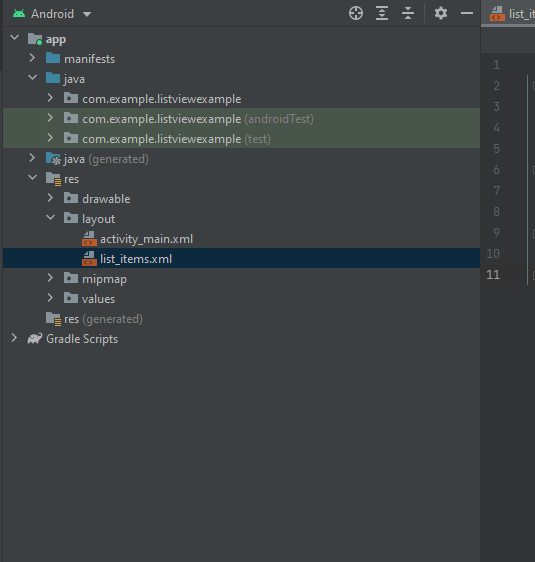
Task: Collapse the java folder
Action: (33, 77)
